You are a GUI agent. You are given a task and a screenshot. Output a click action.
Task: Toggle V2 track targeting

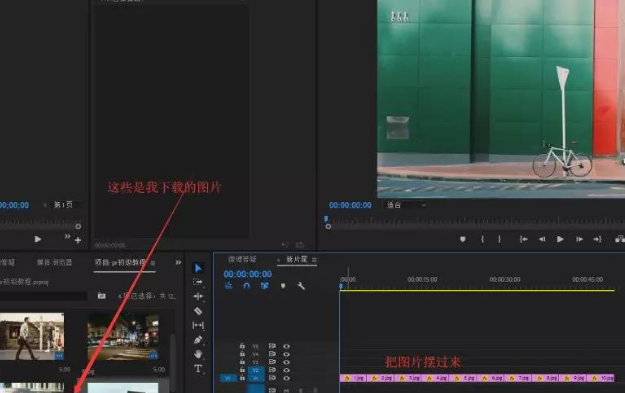pos(256,370)
